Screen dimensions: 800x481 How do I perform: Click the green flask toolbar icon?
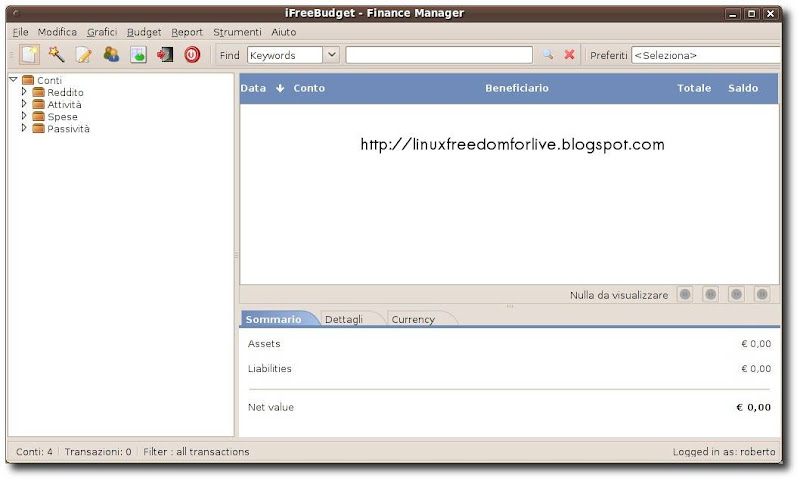point(138,55)
